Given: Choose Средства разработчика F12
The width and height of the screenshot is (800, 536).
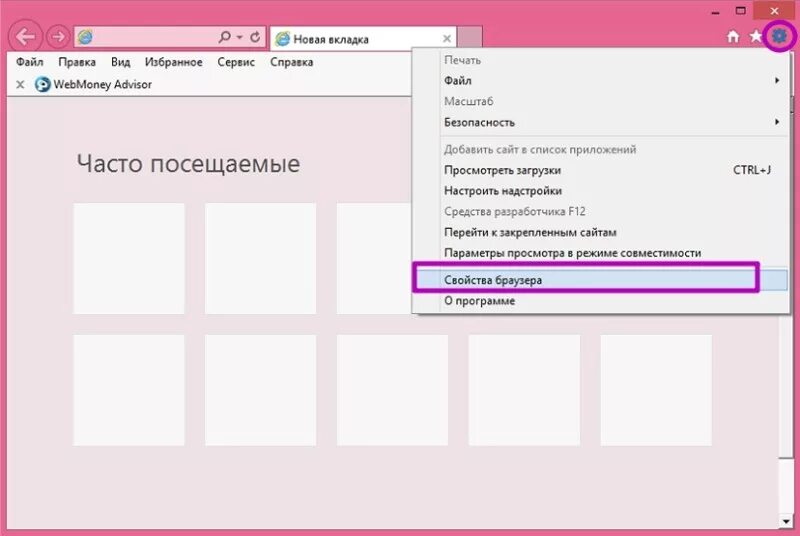Looking at the screenshot, I should point(601,212).
